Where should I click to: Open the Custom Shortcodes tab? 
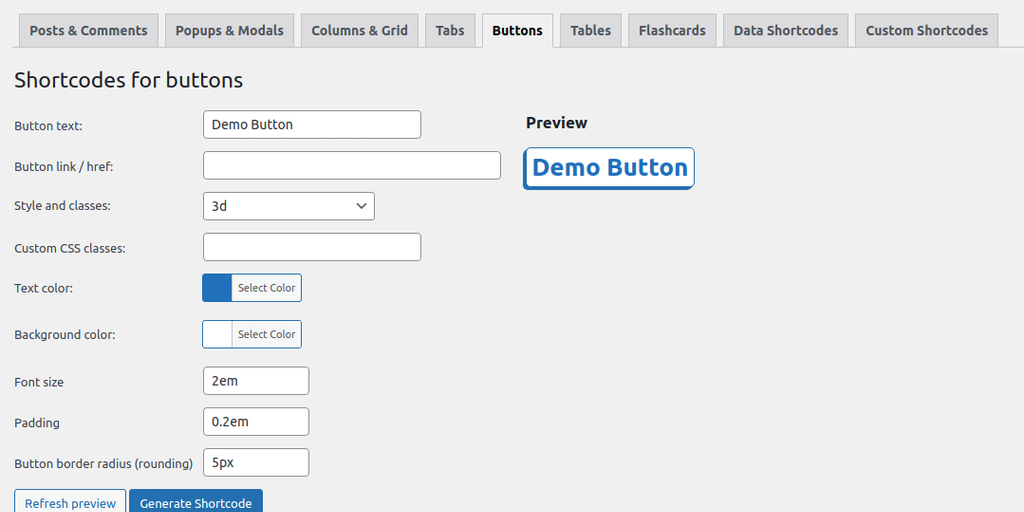(x=926, y=30)
